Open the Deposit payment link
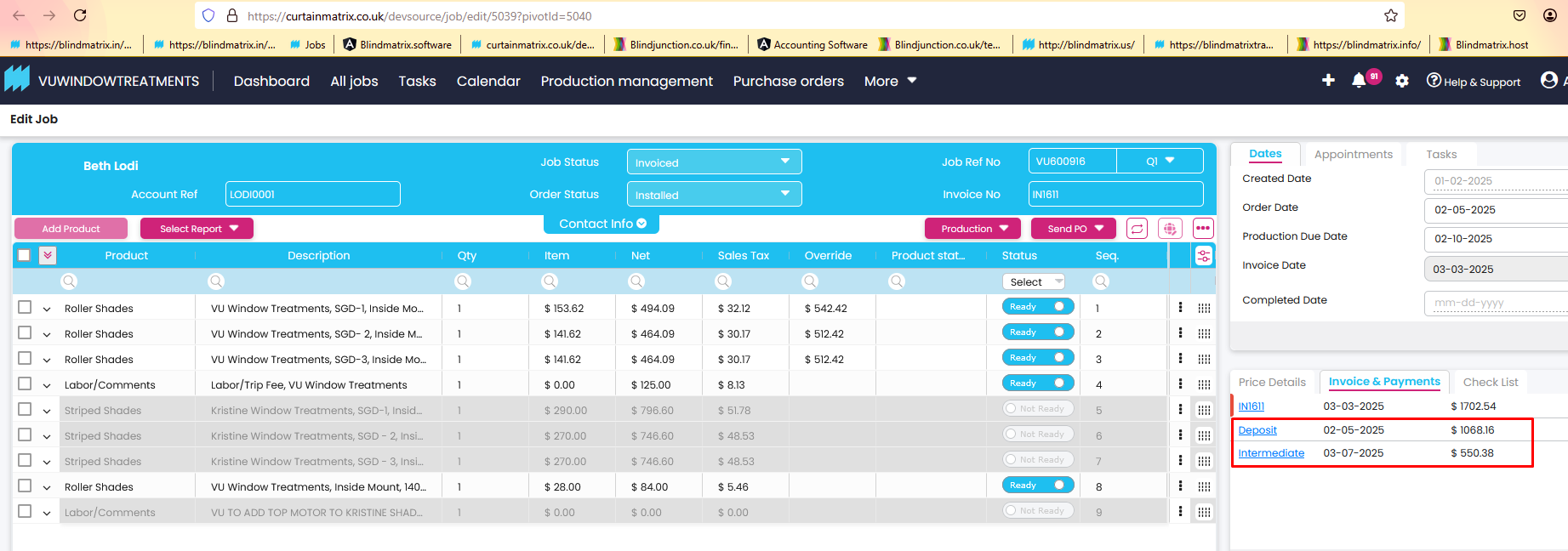Viewport: 1568px width, 551px height. point(1257,430)
